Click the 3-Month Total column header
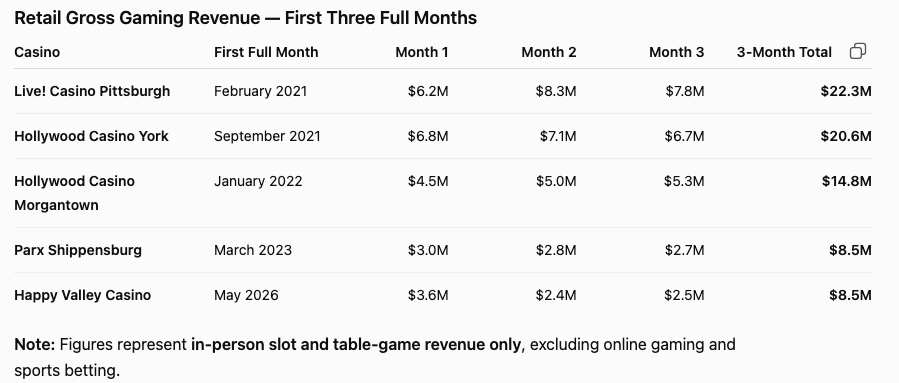The height and width of the screenshot is (383, 899). click(784, 52)
